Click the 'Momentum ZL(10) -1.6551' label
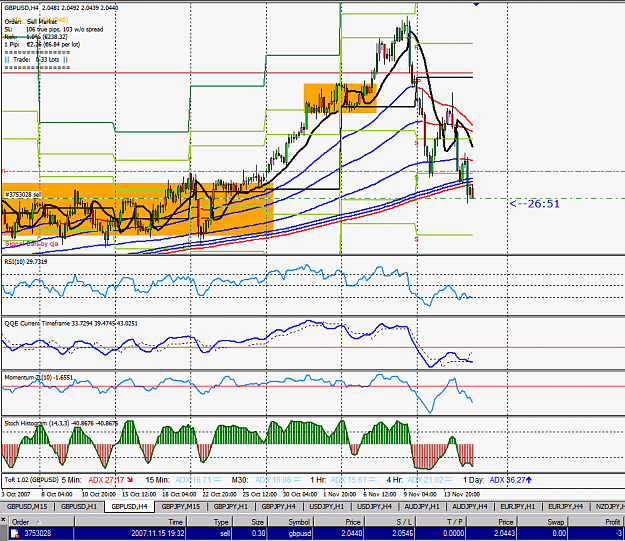 [39, 377]
